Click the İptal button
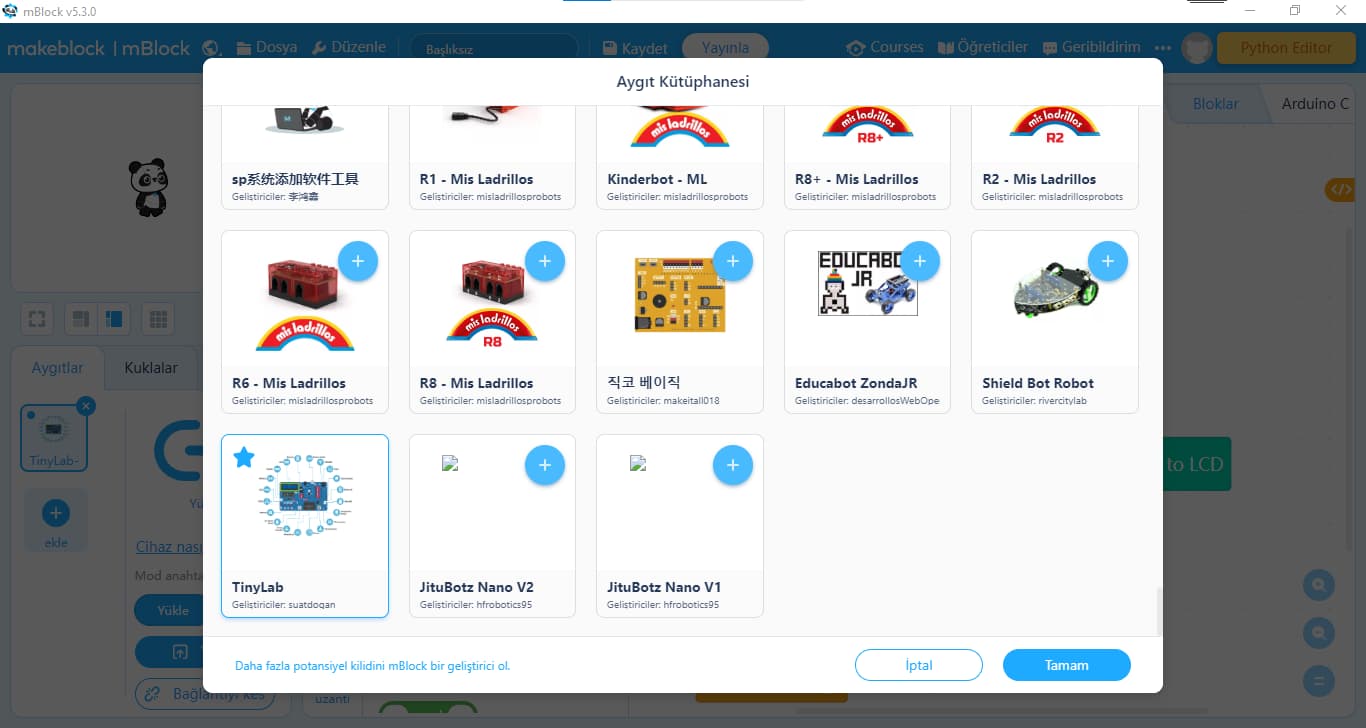The width and height of the screenshot is (1366, 728). (919, 665)
